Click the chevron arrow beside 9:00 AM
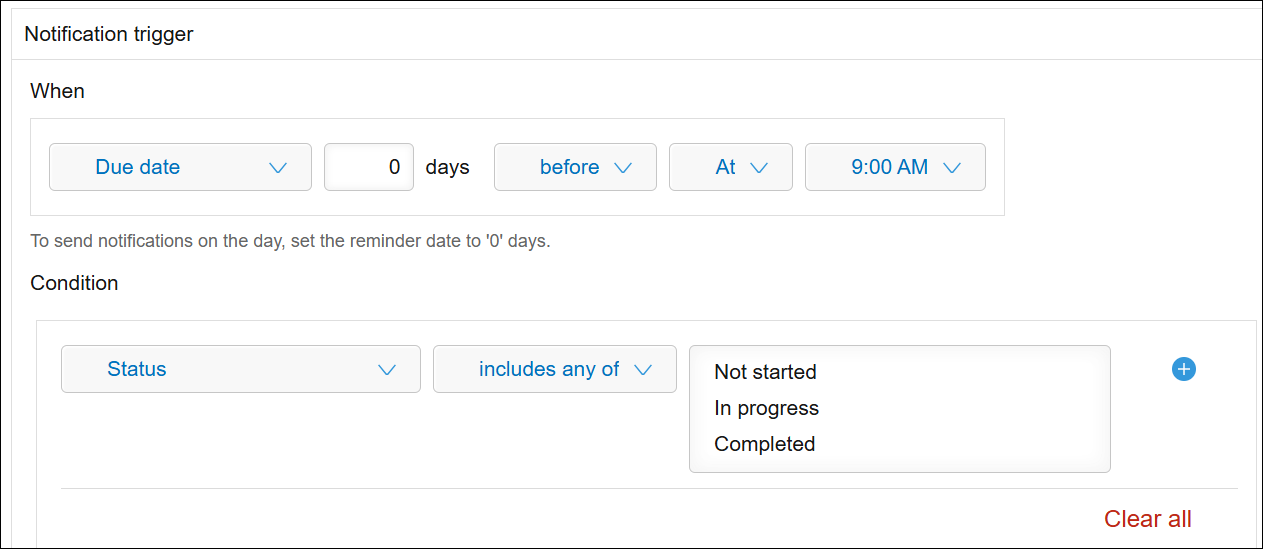 point(952,168)
